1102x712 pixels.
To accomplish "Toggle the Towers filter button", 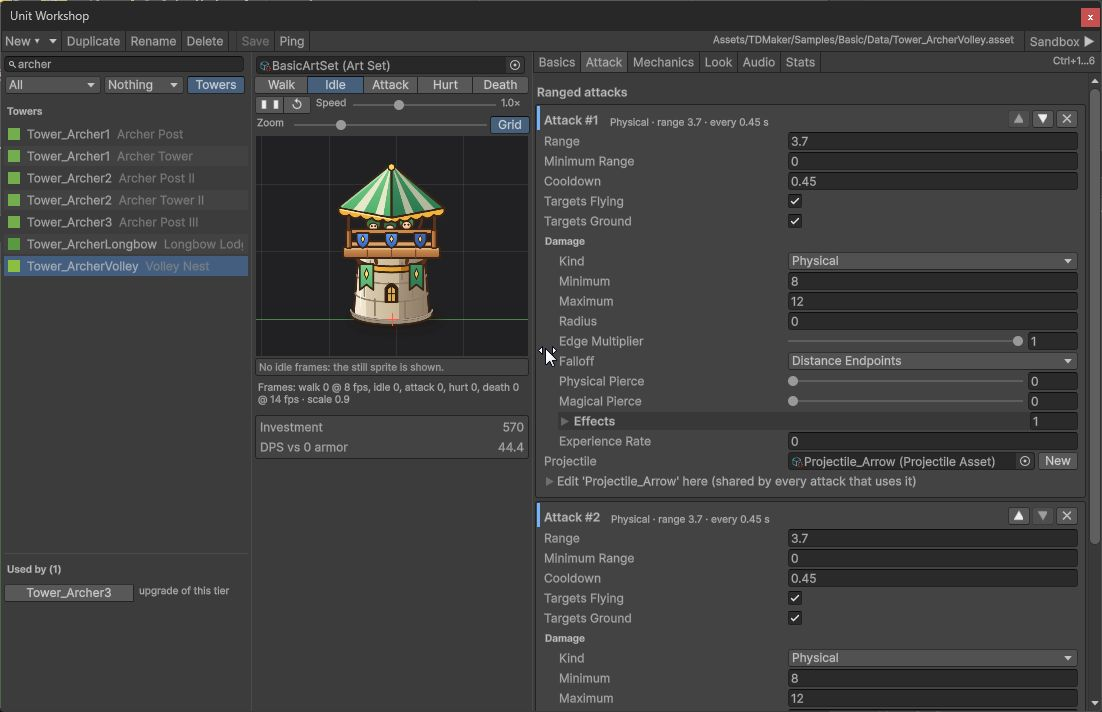I will [216, 85].
